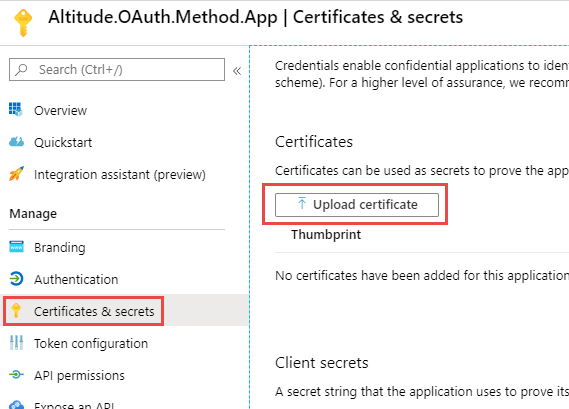The width and height of the screenshot is (569, 409).
Task: Click the Overview grid icon
Action: click(16, 109)
